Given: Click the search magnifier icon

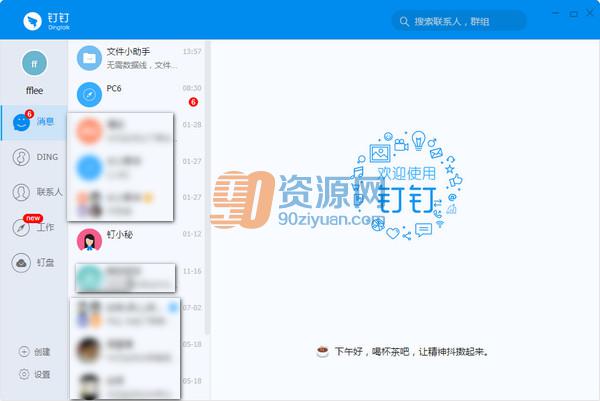Looking at the screenshot, I should pos(404,21).
